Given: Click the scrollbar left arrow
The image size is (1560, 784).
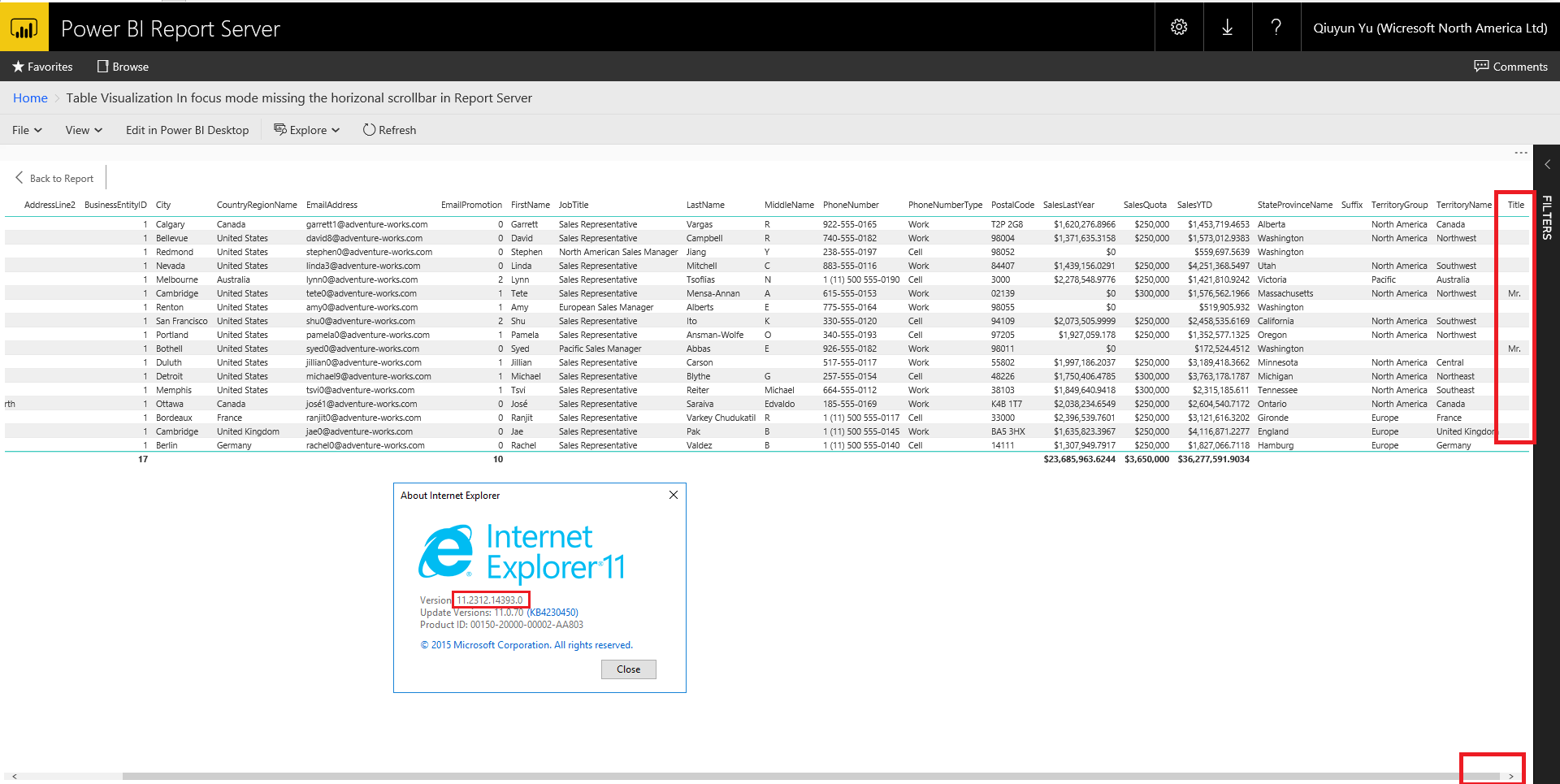Looking at the screenshot, I should click(15, 776).
